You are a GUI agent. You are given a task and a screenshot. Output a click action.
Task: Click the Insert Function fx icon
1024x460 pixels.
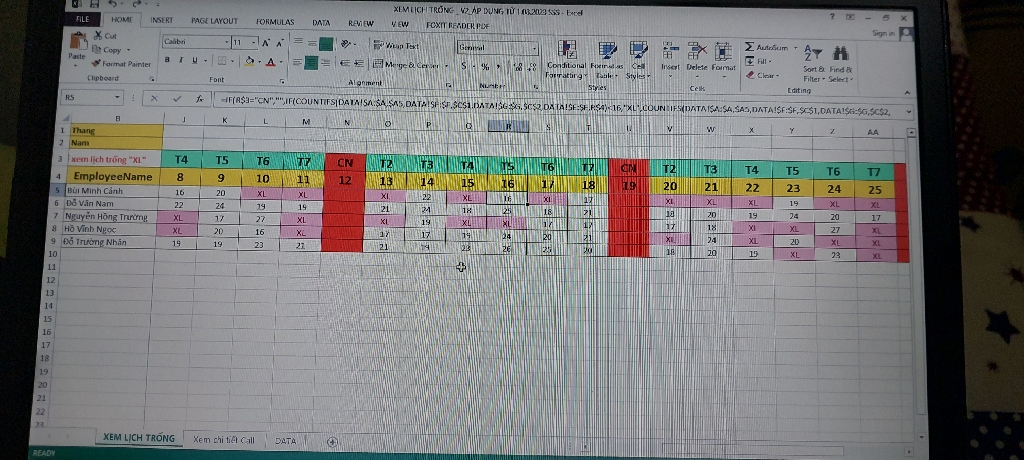click(x=198, y=98)
